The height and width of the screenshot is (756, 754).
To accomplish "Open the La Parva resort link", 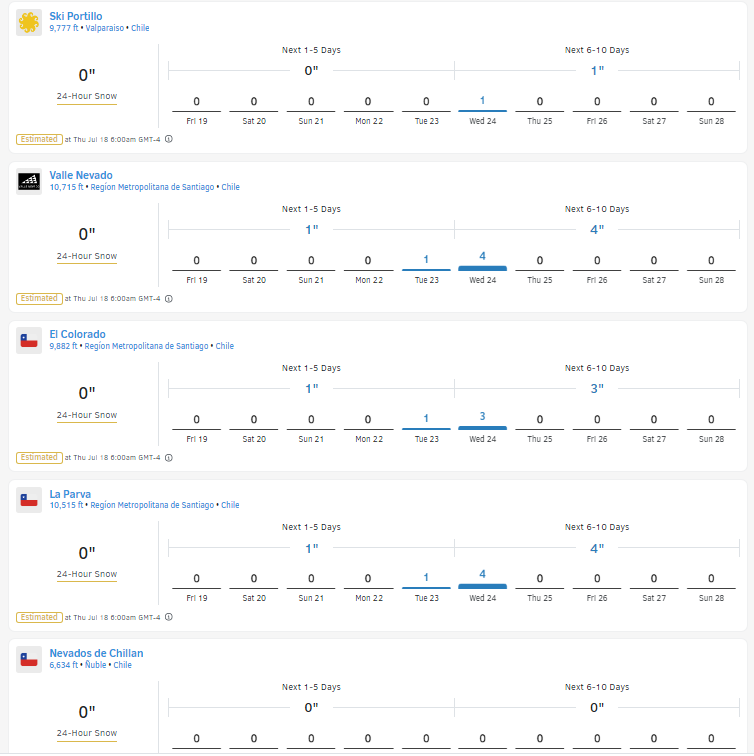I will [x=69, y=493].
